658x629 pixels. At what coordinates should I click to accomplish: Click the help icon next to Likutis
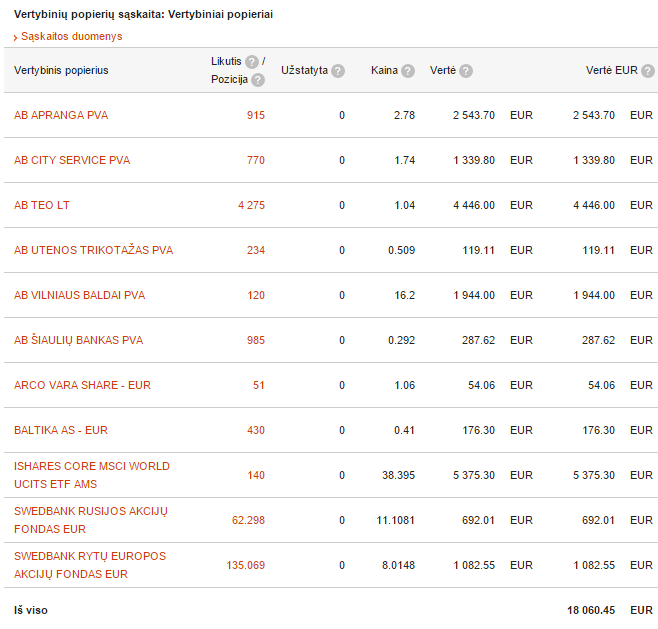click(x=252, y=62)
